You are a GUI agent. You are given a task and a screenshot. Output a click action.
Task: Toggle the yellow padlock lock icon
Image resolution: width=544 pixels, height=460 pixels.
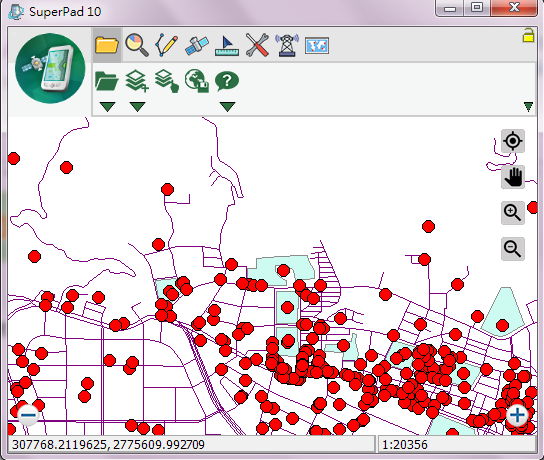(x=528, y=35)
